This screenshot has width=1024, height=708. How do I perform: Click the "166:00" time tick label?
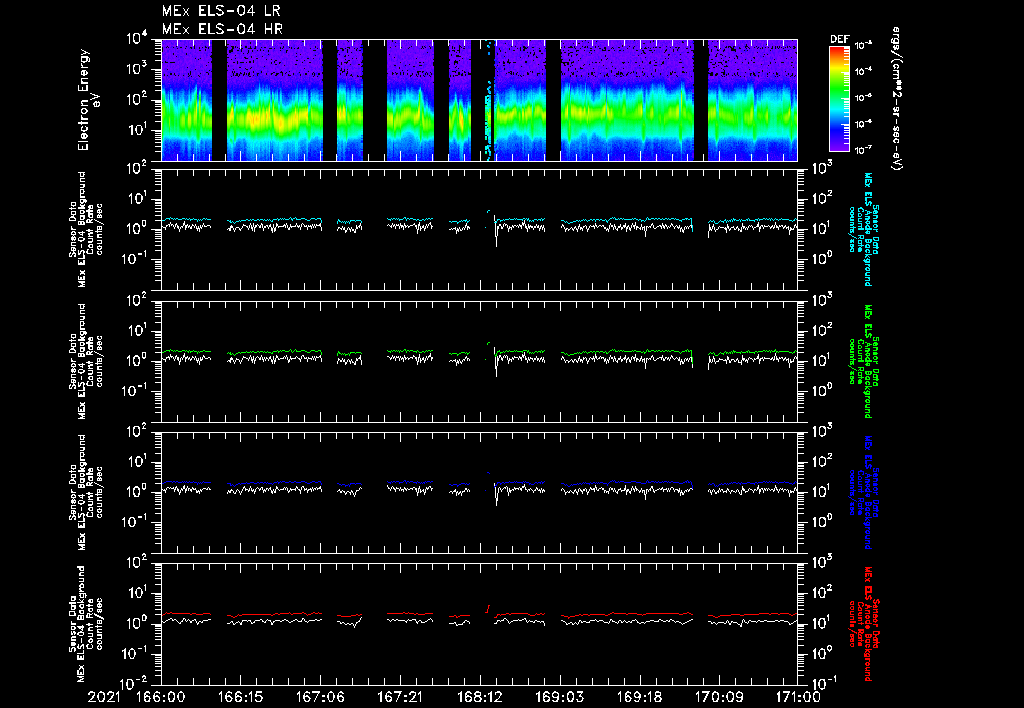[x=161, y=698]
